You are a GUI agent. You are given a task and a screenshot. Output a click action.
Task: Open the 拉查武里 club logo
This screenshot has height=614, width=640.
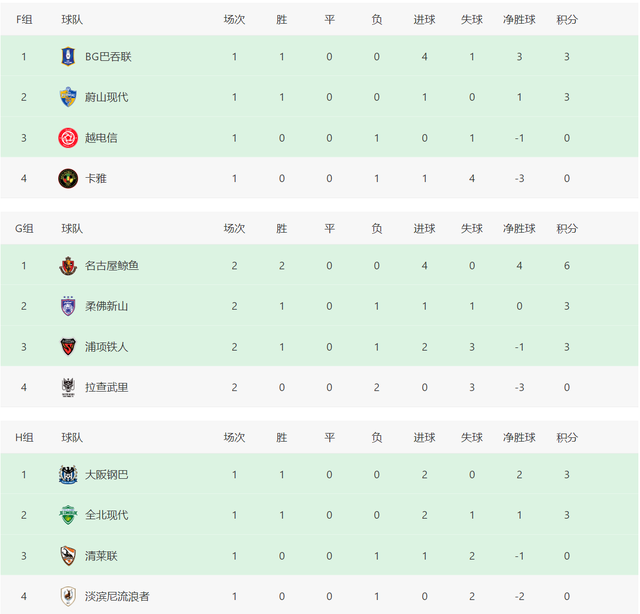click(x=68, y=387)
